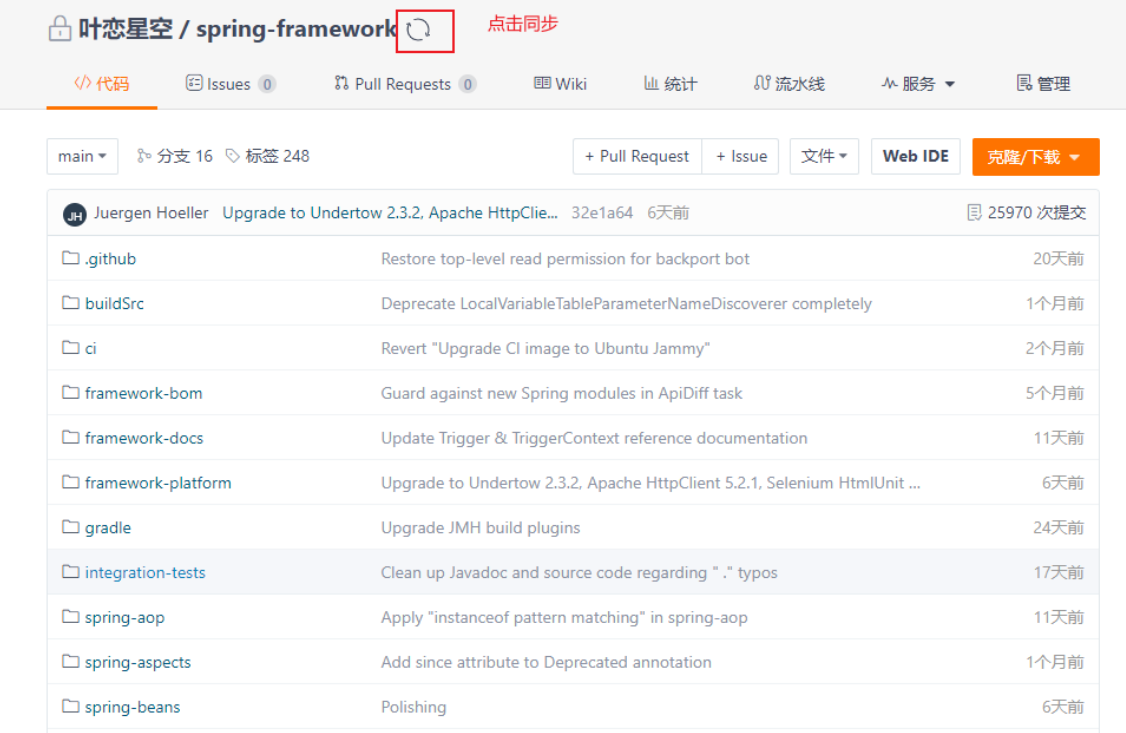Open the 流水线 pipeline tab
Image resolution: width=1126 pixels, height=733 pixels.
789,84
